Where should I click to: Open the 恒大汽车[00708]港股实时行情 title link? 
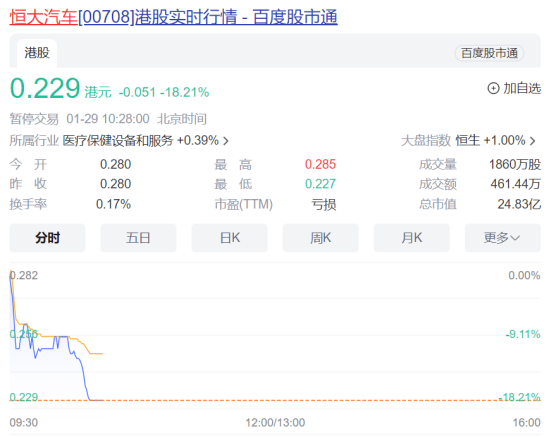[x=173, y=17]
